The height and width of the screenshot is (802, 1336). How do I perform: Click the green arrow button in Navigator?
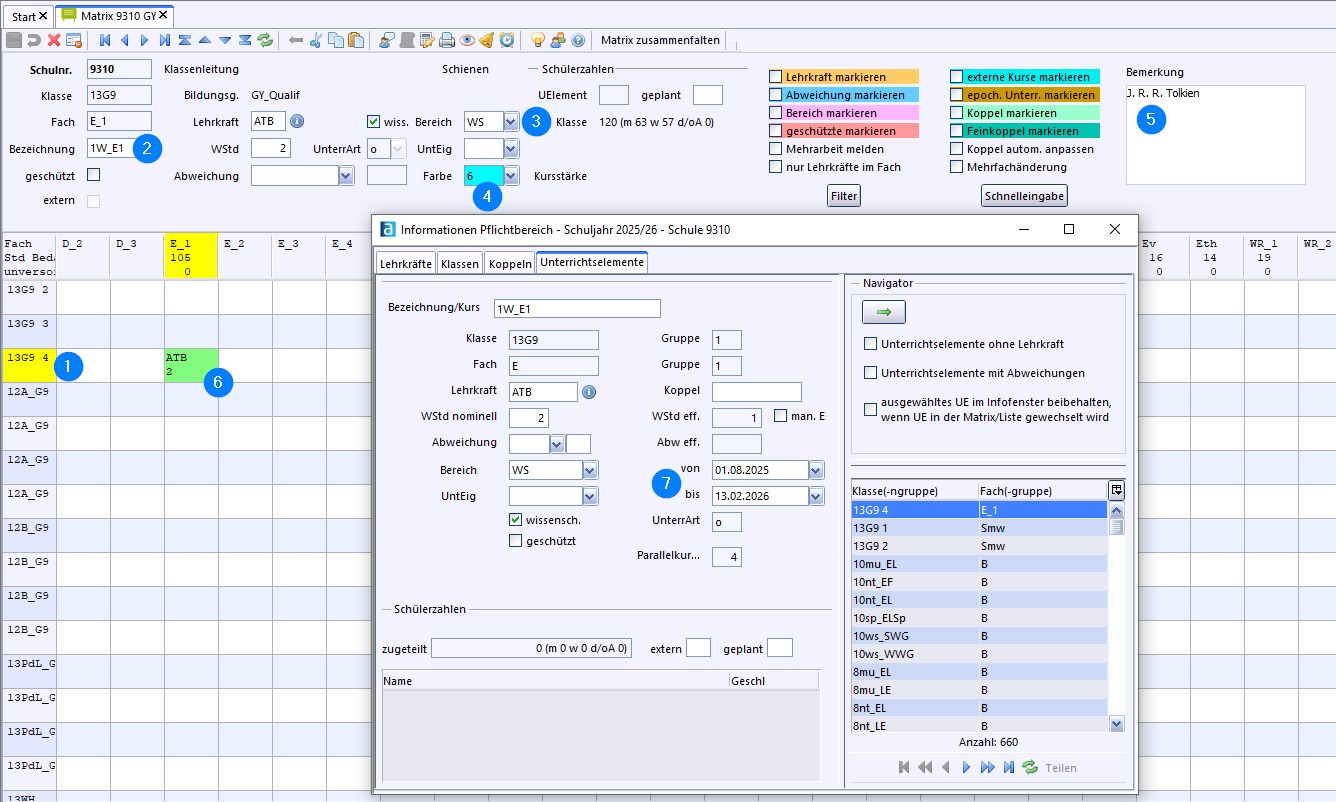click(x=884, y=312)
